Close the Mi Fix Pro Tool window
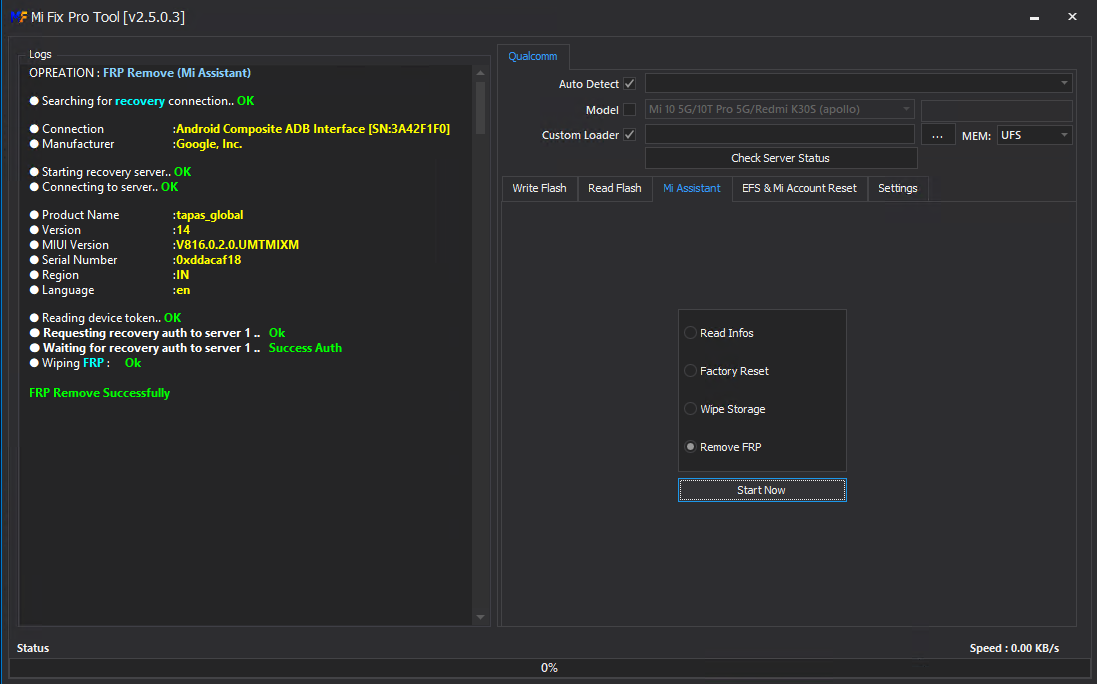 pyautogui.click(x=1072, y=17)
